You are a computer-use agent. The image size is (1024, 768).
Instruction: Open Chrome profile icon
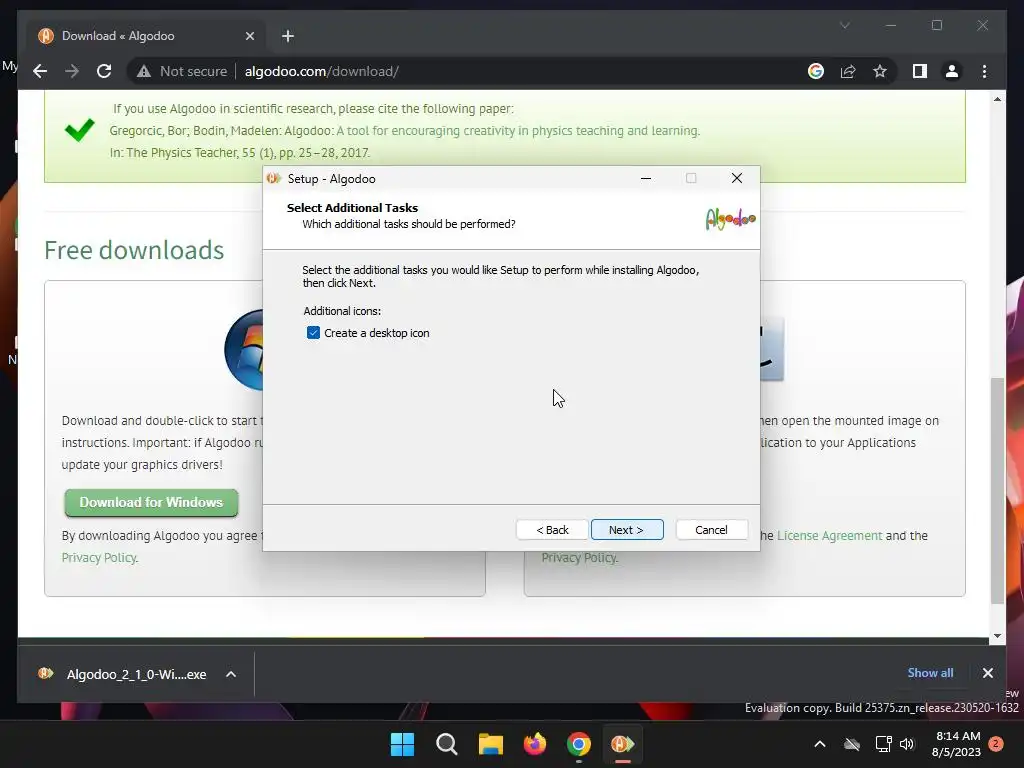[952, 71]
